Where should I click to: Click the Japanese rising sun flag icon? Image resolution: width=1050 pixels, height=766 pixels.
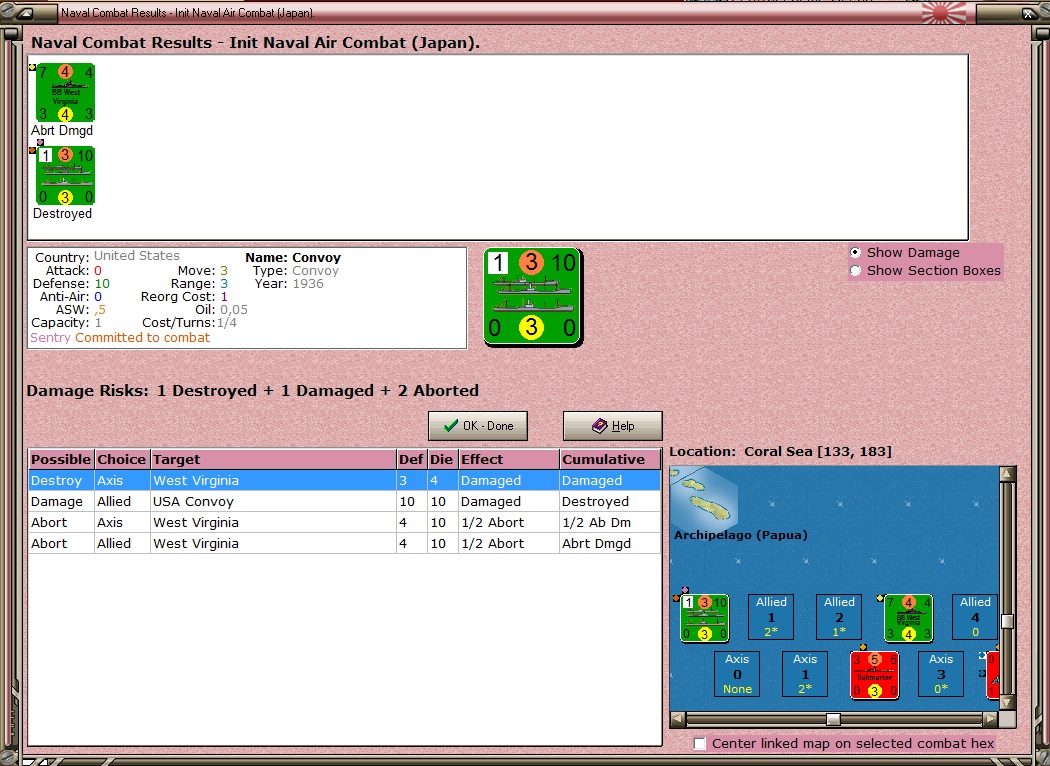click(x=944, y=13)
